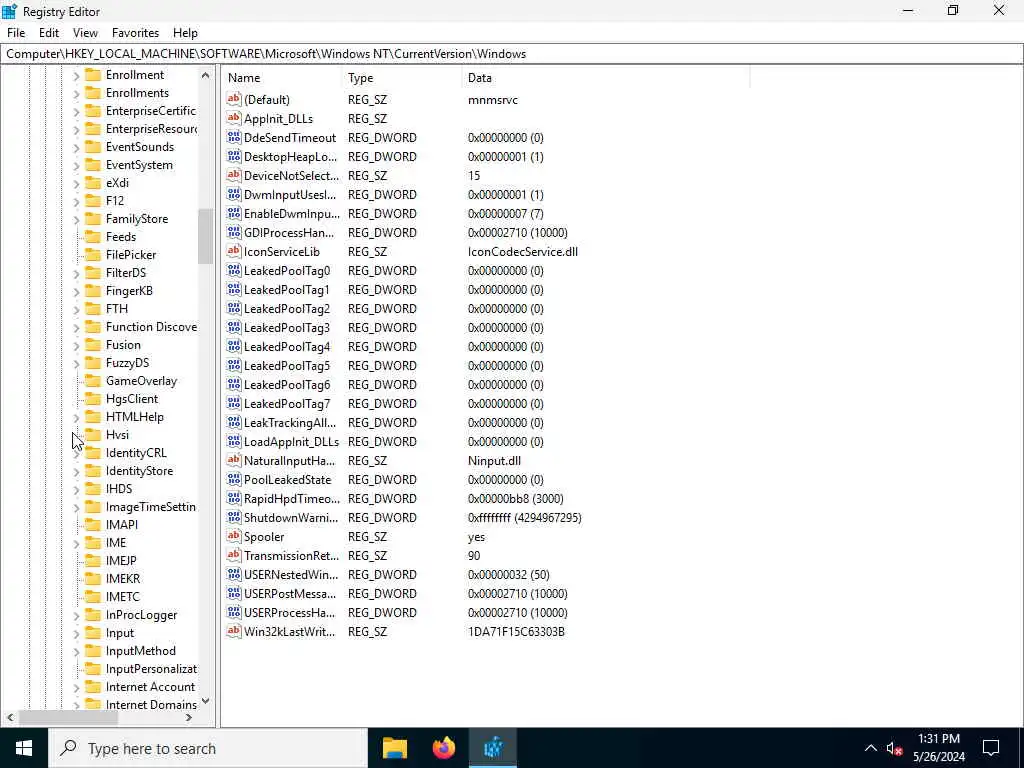Click the AppInit_DLLs string value icon
This screenshot has height=768, width=1024.
pos(234,118)
